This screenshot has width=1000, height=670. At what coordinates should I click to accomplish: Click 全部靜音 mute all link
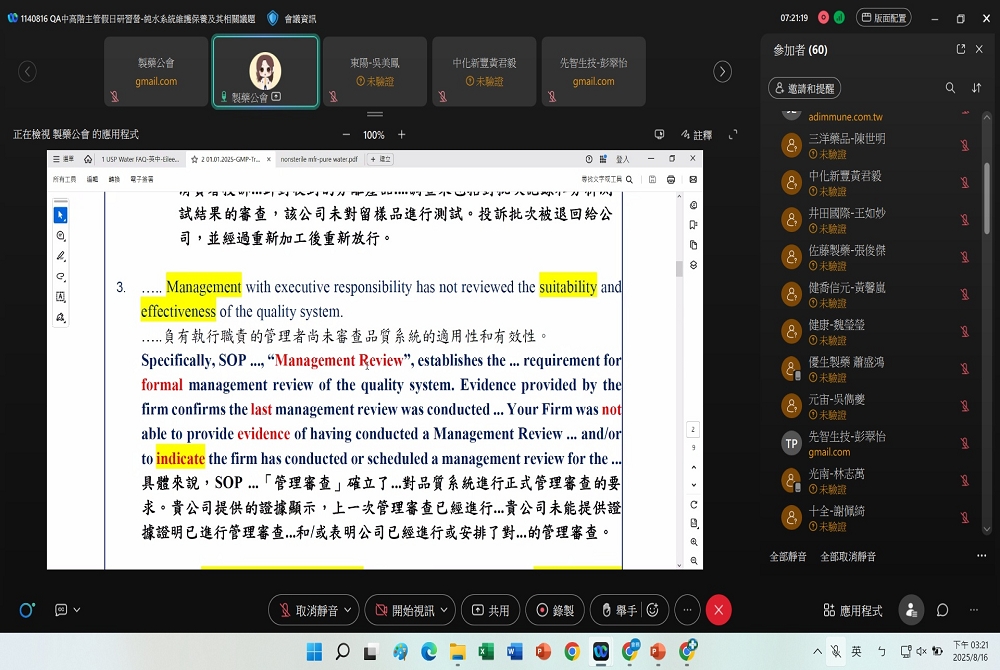tap(789, 556)
